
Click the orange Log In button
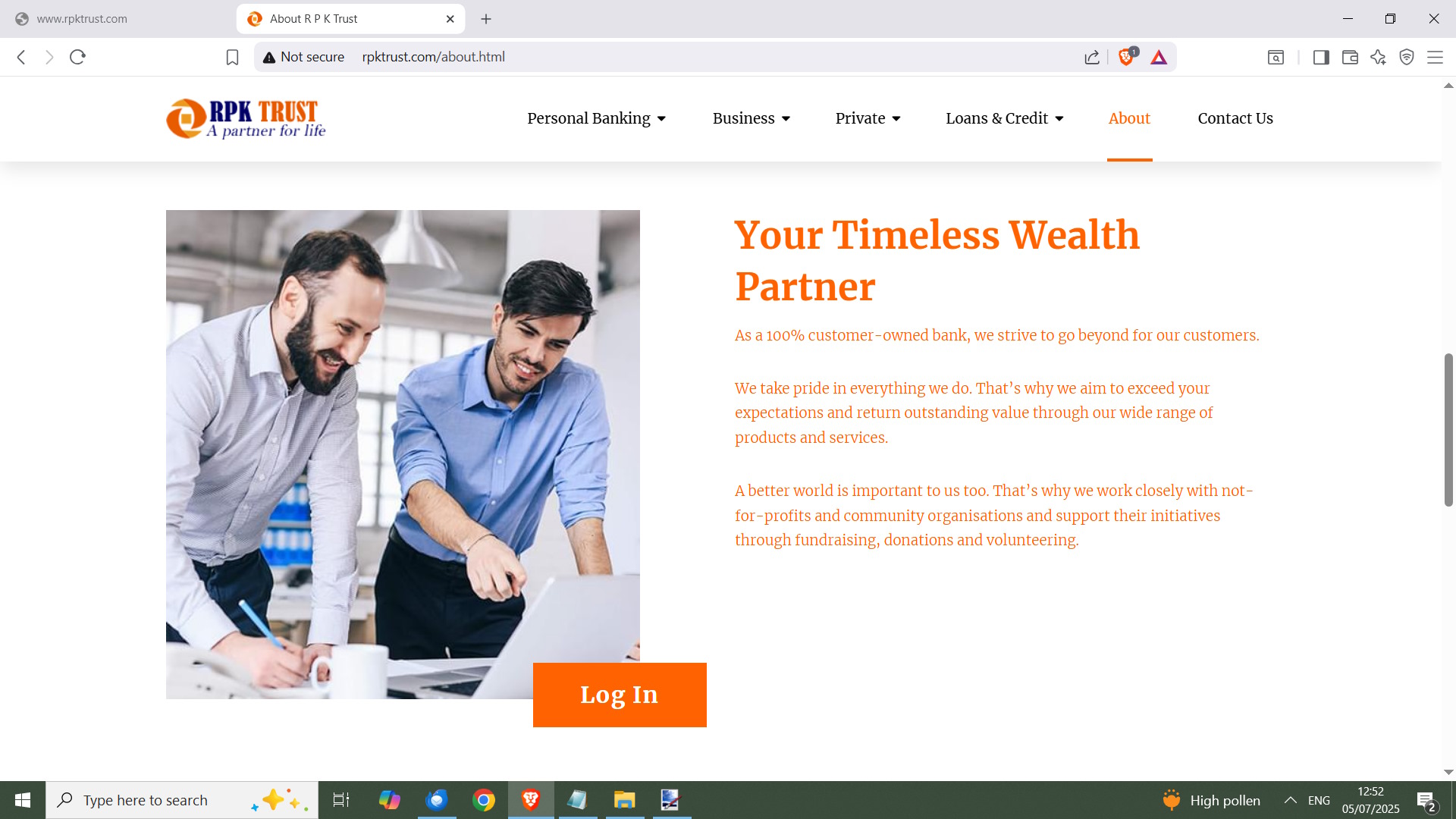click(x=620, y=695)
